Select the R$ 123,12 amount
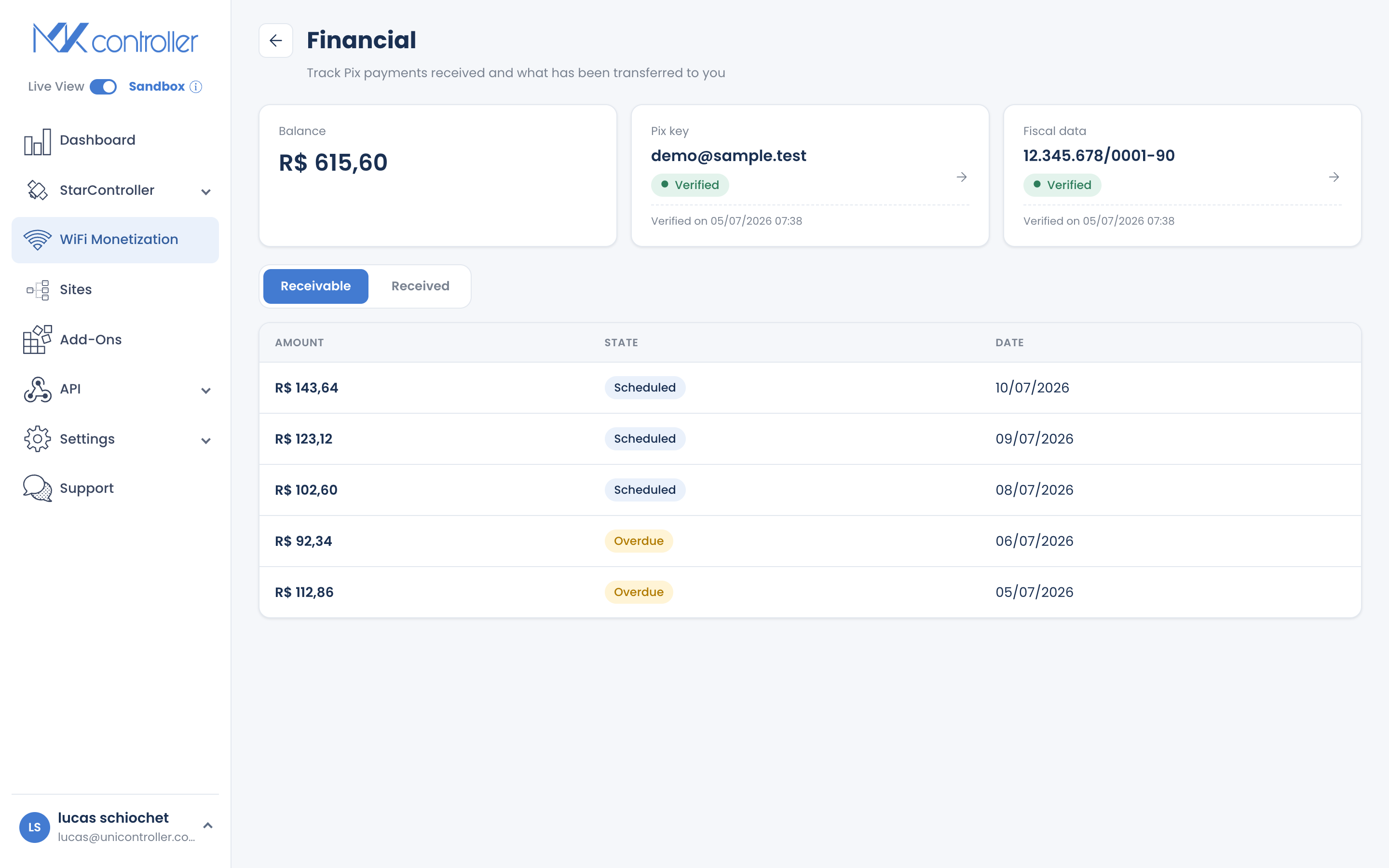 [x=304, y=439]
